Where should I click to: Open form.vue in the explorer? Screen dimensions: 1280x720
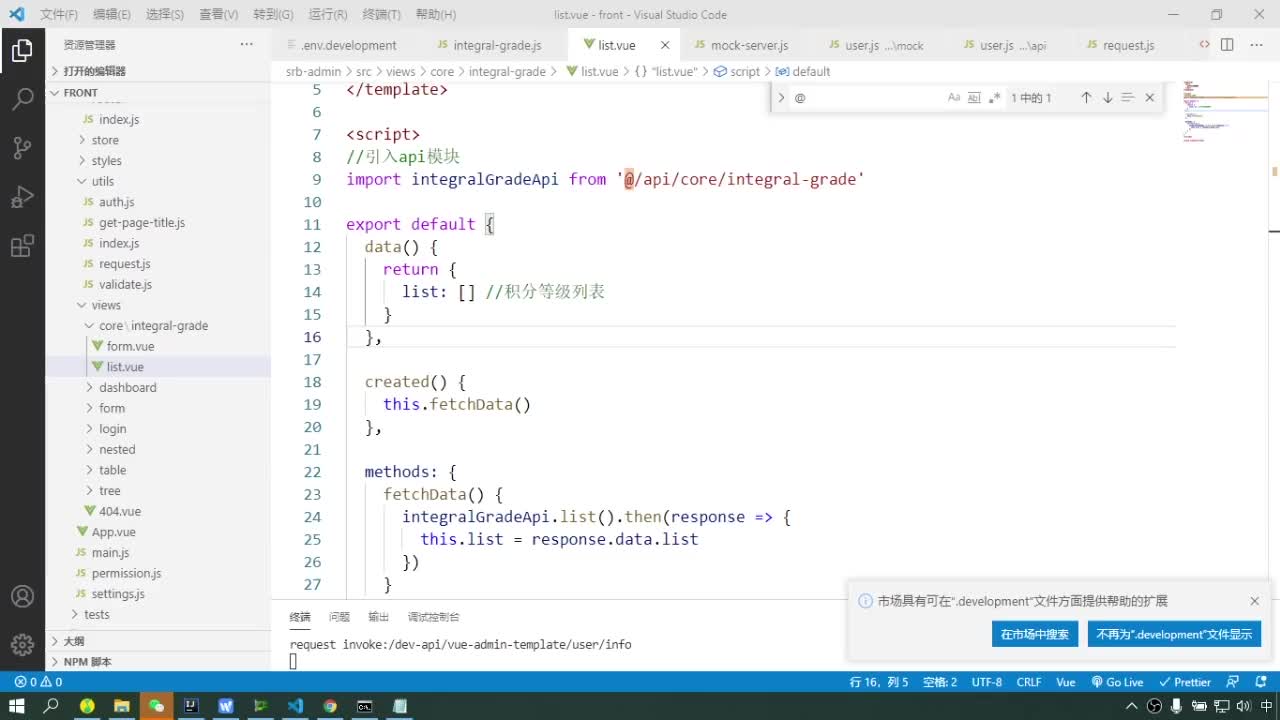point(158,346)
